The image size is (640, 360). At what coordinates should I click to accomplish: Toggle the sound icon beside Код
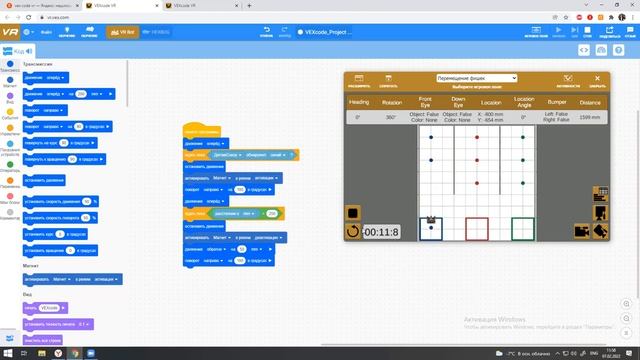(29, 51)
